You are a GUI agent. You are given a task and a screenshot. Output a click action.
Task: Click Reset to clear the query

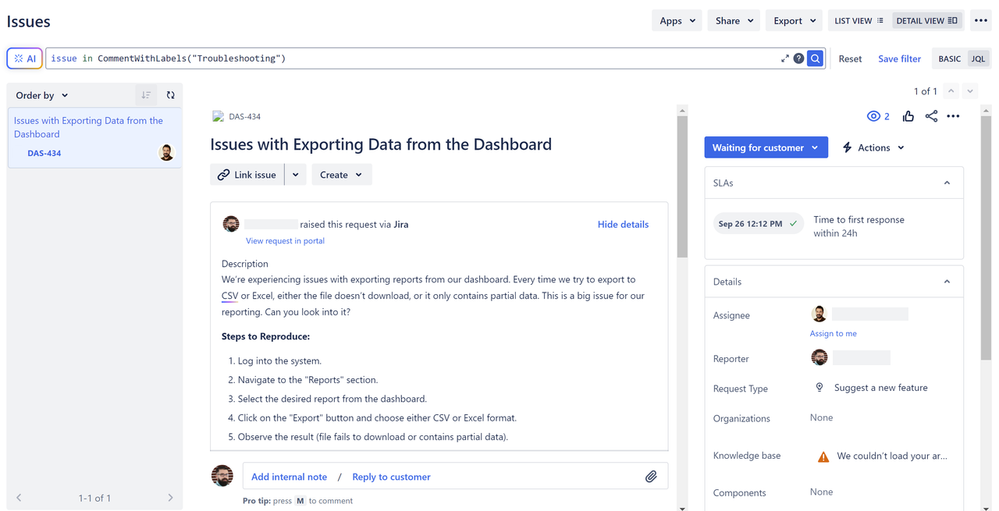click(850, 59)
